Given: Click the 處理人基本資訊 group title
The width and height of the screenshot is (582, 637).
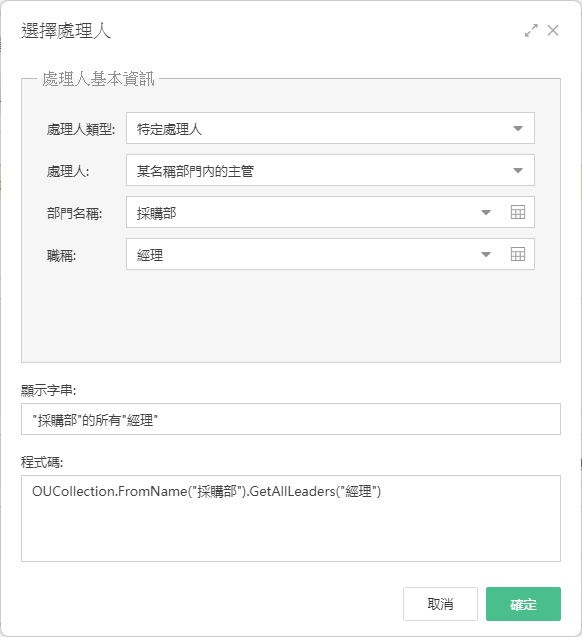Looking at the screenshot, I should coord(98,79).
